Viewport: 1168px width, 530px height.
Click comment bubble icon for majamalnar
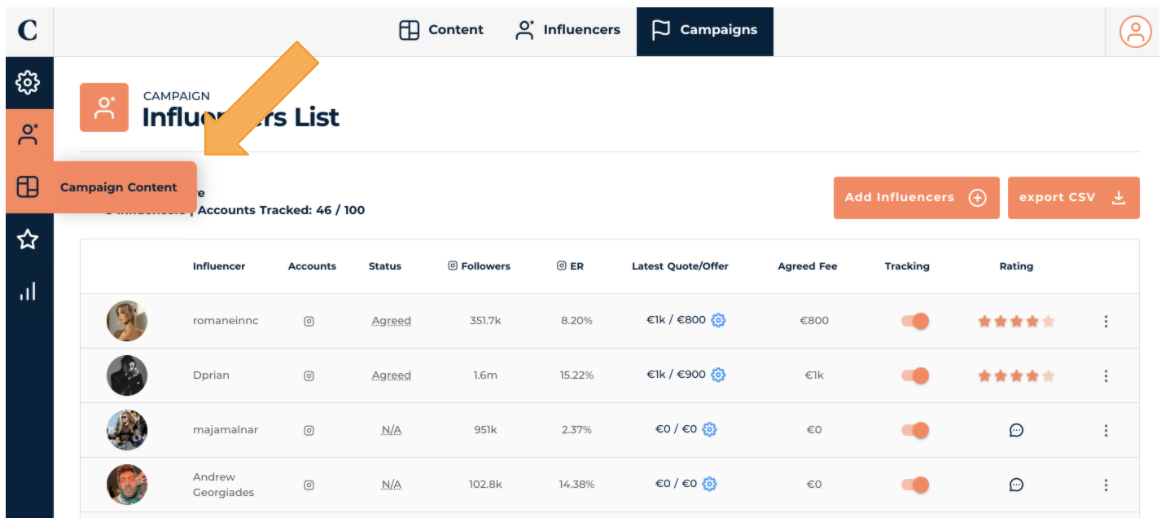point(1016,430)
